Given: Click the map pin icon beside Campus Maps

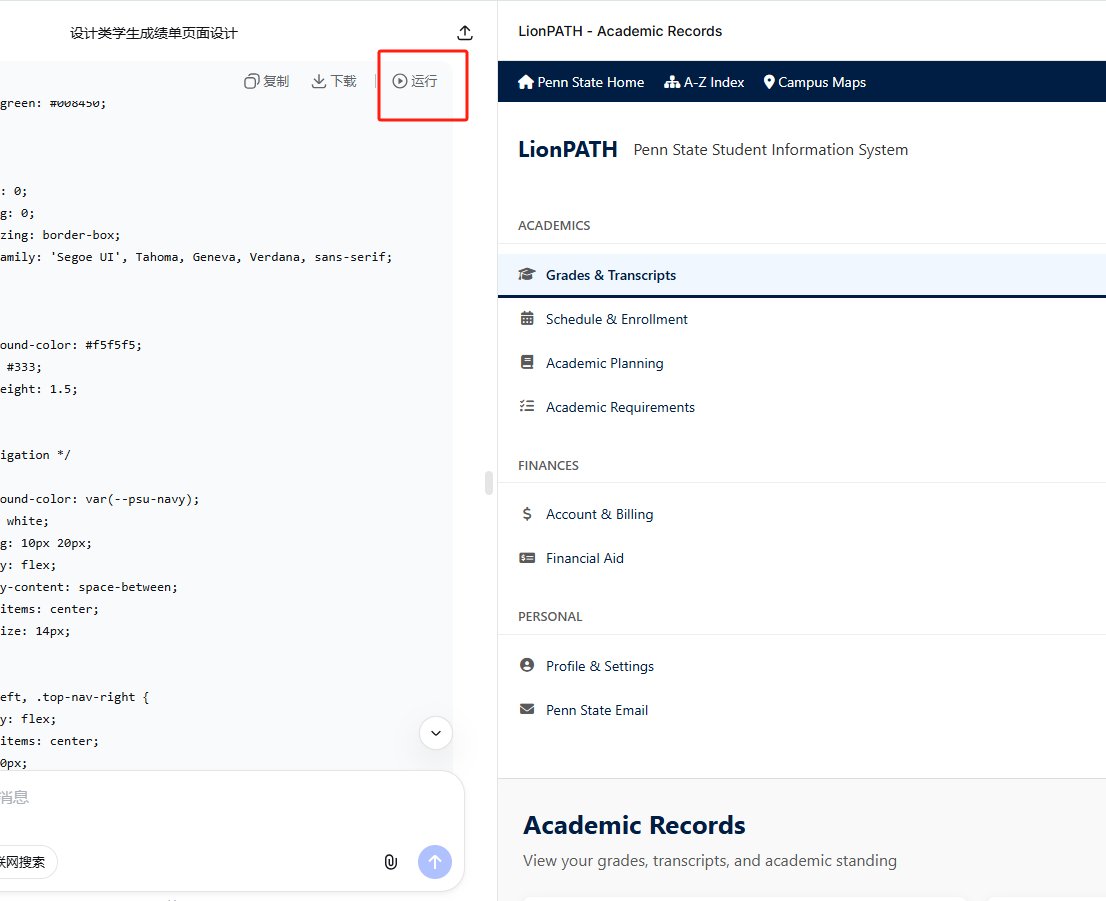Looking at the screenshot, I should (x=769, y=82).
